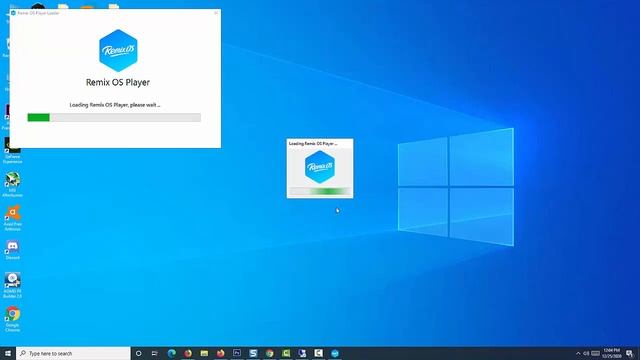Open the green Camtasia icon on taskbar
This screenshot has height=360, width=640.
coord(286,353)
